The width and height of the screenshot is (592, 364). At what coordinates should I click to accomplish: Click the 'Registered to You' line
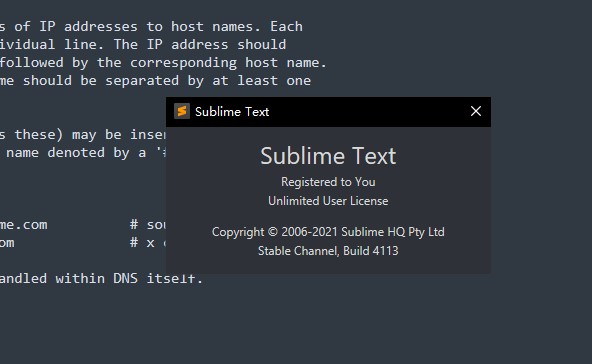click(328, 182)
